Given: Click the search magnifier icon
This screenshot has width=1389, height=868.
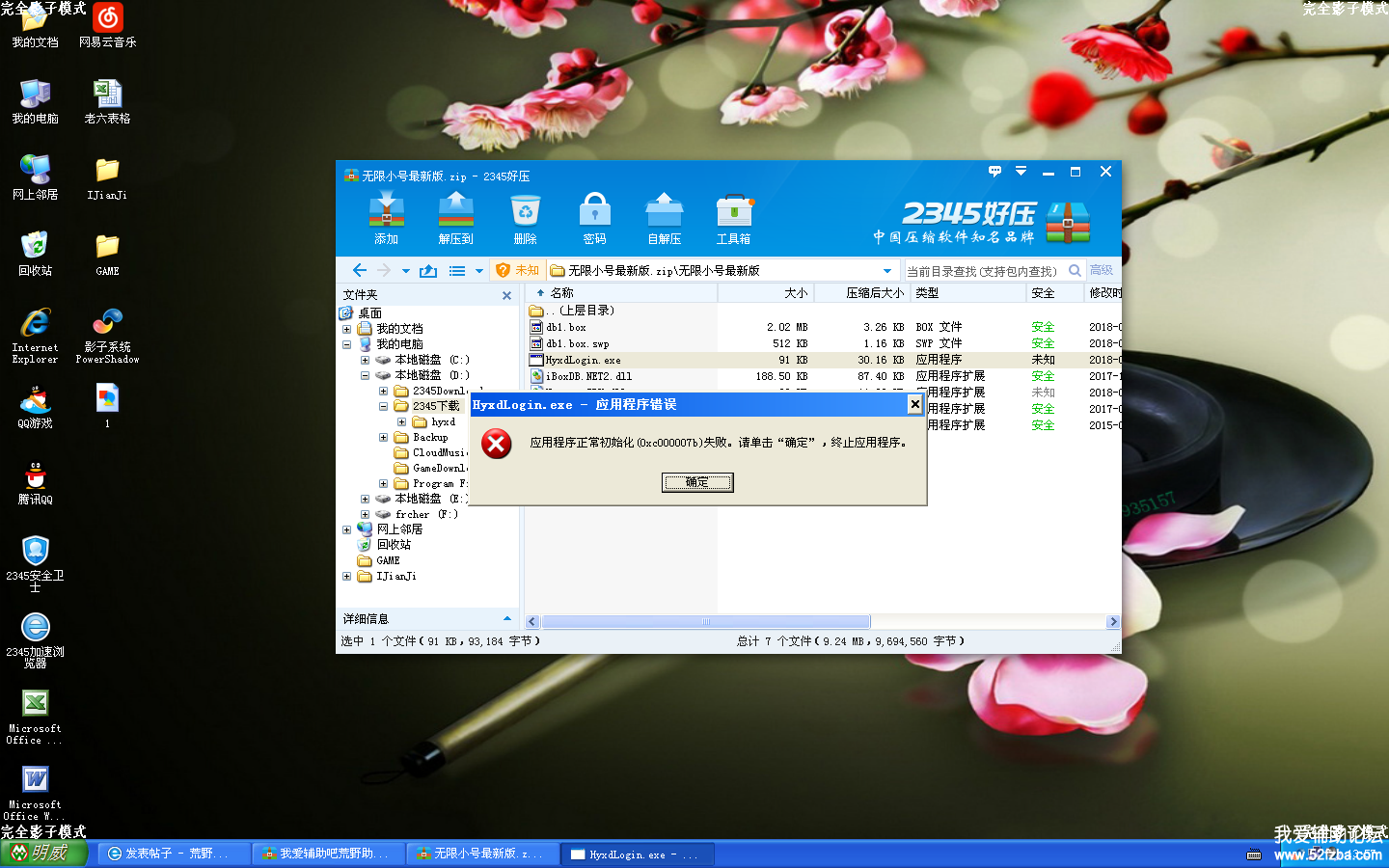Looking at the screenshot, I should point(1075,271).
